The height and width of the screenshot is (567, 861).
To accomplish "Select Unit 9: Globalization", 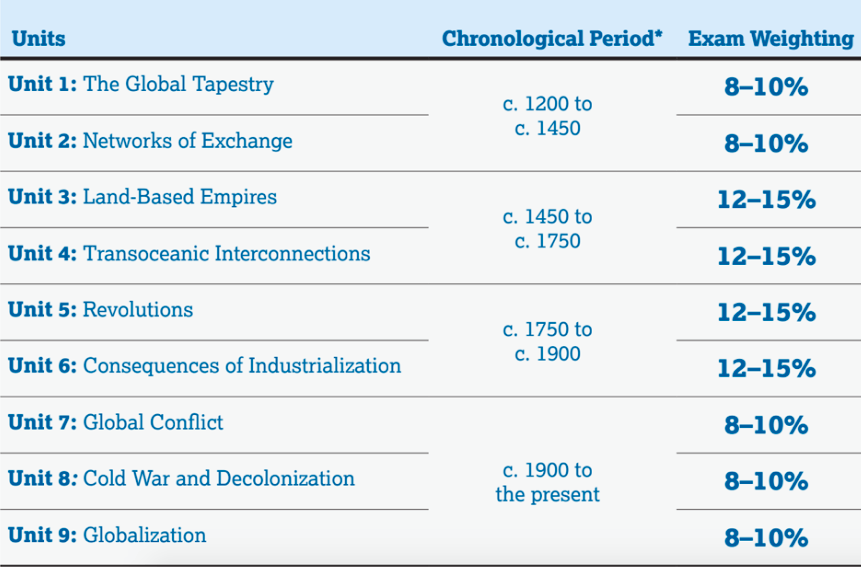I will coord(107,535).
